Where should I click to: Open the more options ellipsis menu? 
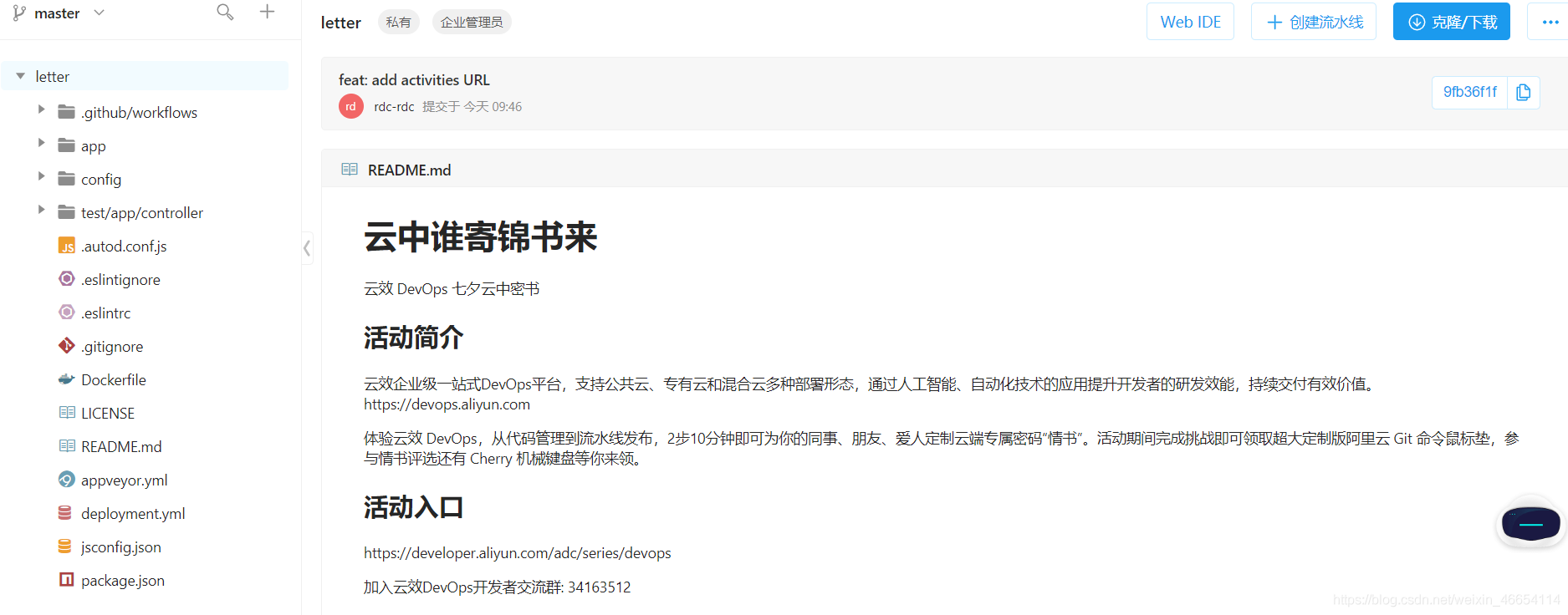[1550, 22]
